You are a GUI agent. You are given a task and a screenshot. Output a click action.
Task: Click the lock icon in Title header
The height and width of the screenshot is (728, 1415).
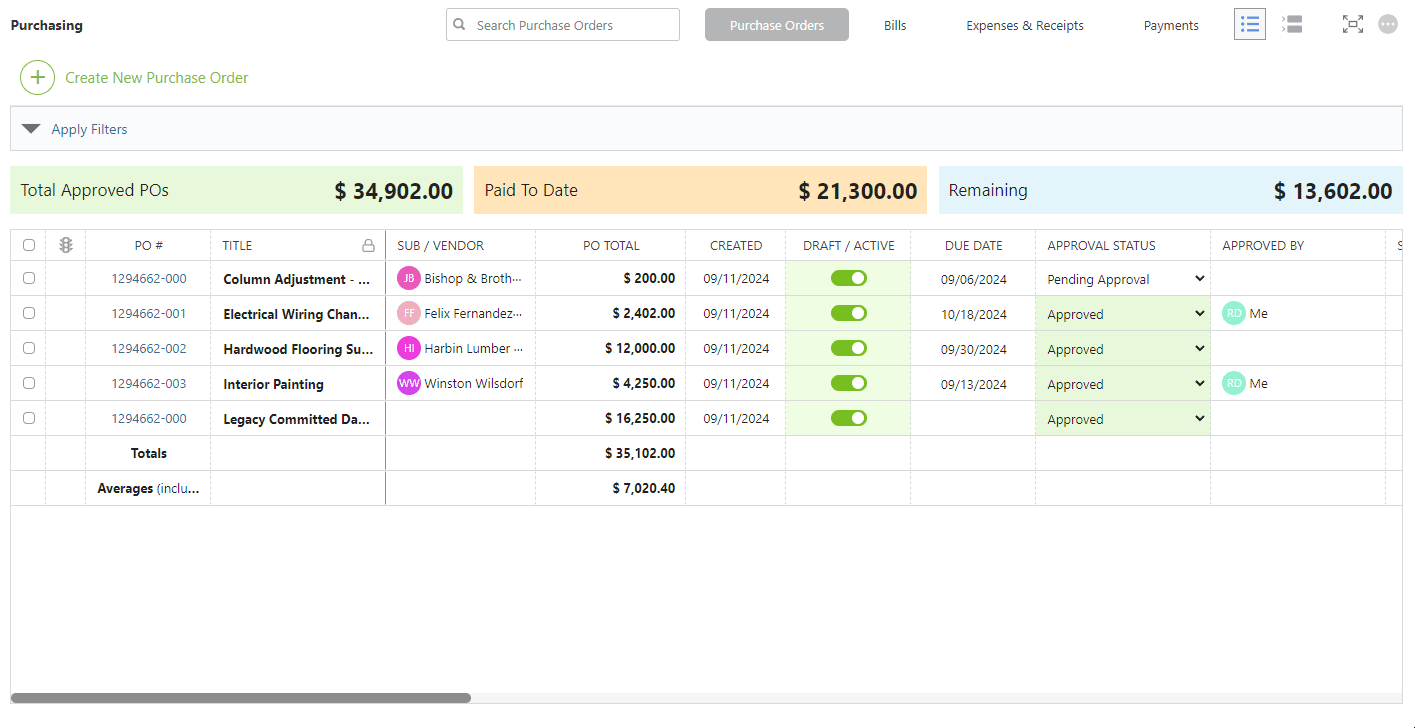pos(368,246)
